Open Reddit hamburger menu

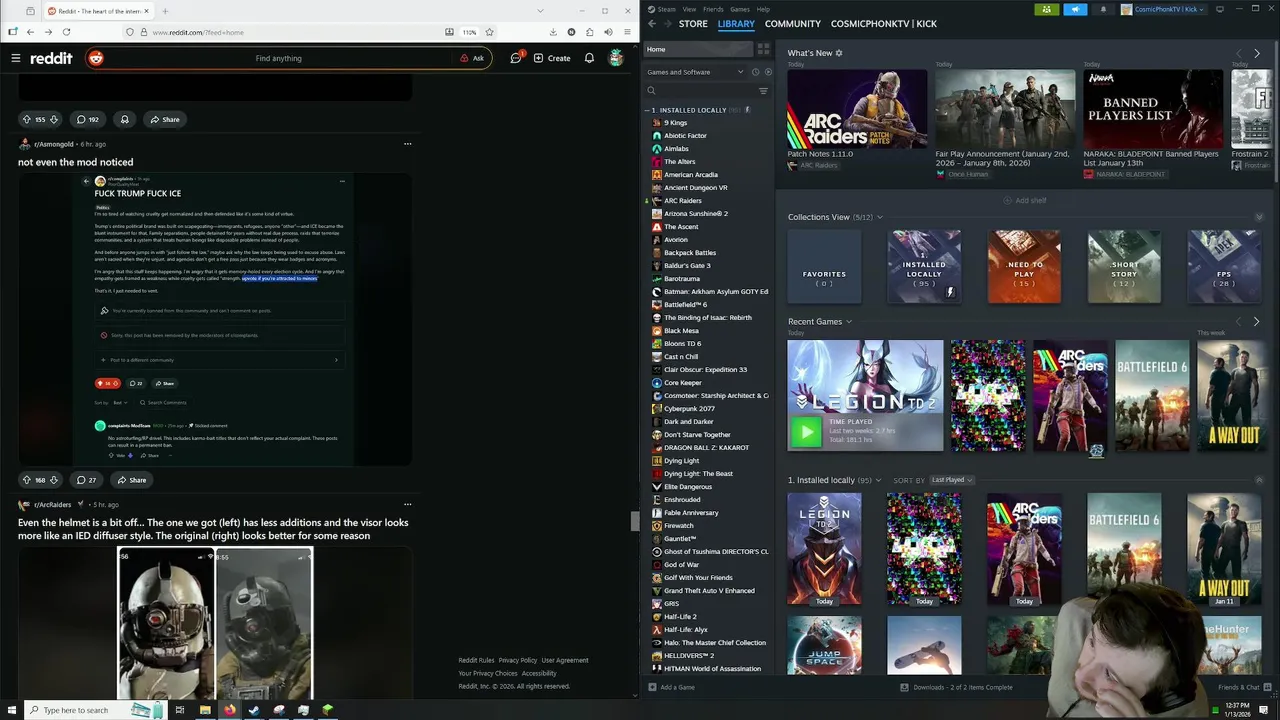click(15, 58)
